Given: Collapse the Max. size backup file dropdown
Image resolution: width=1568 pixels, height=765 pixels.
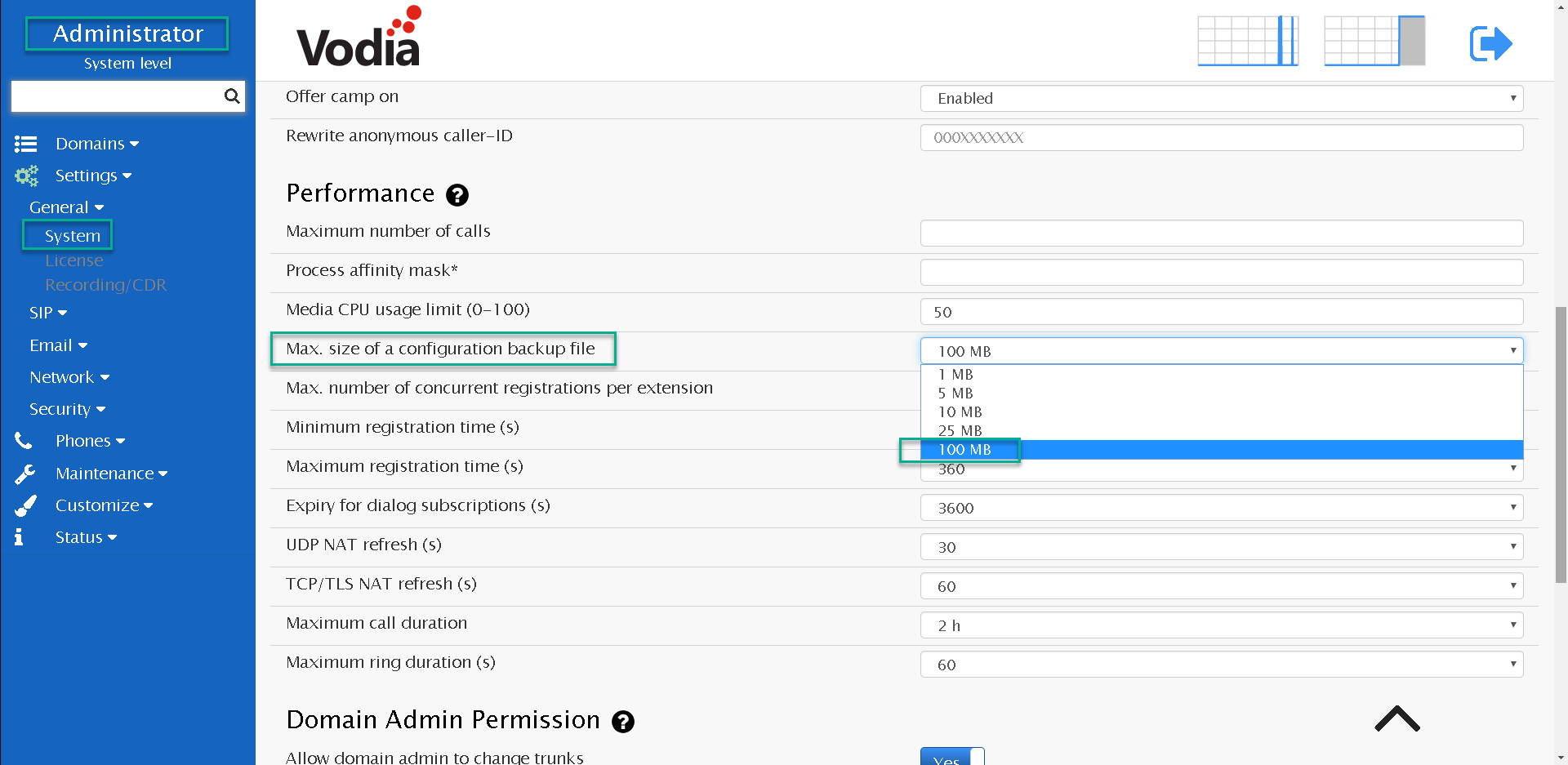Looking at the screenshot, I should click(1222, 351).
